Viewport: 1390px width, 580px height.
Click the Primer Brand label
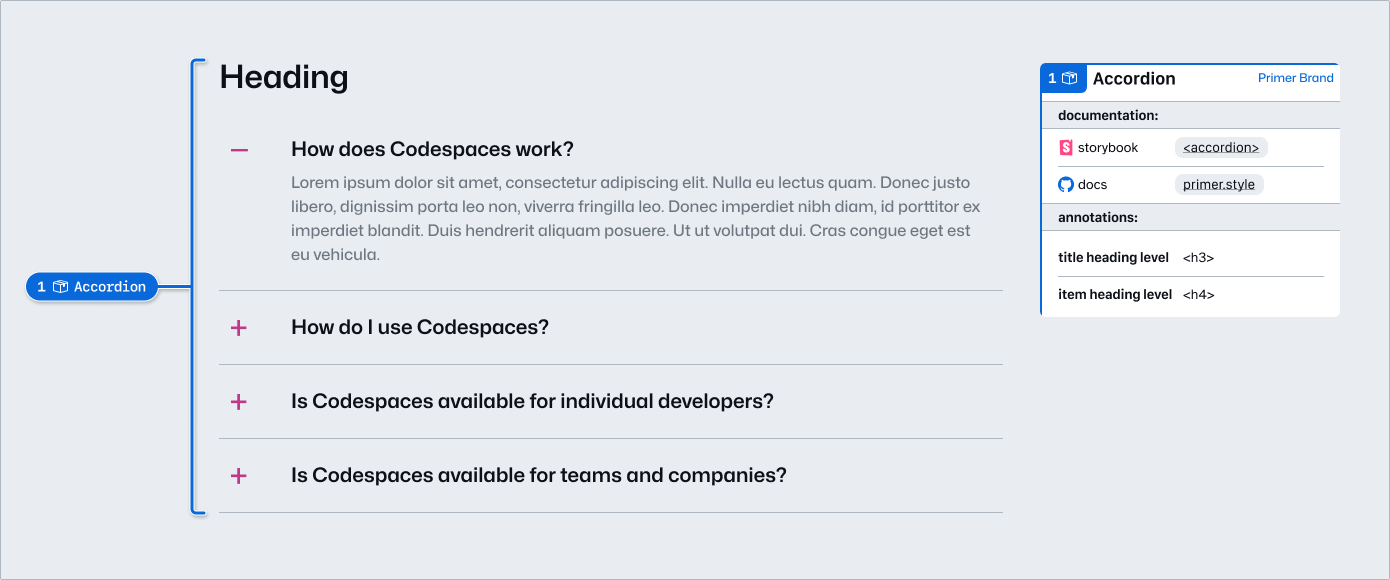(1296, 78)
